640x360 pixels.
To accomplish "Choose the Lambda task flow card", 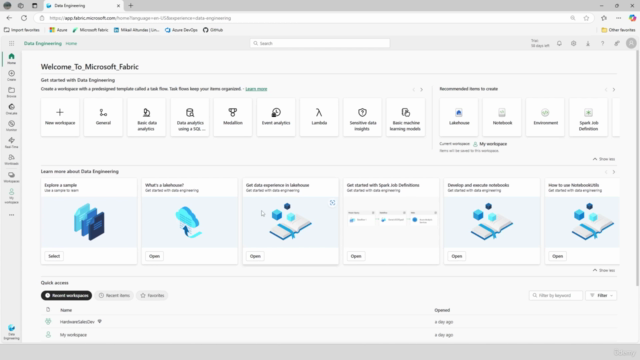I will [x=319, y=117].
